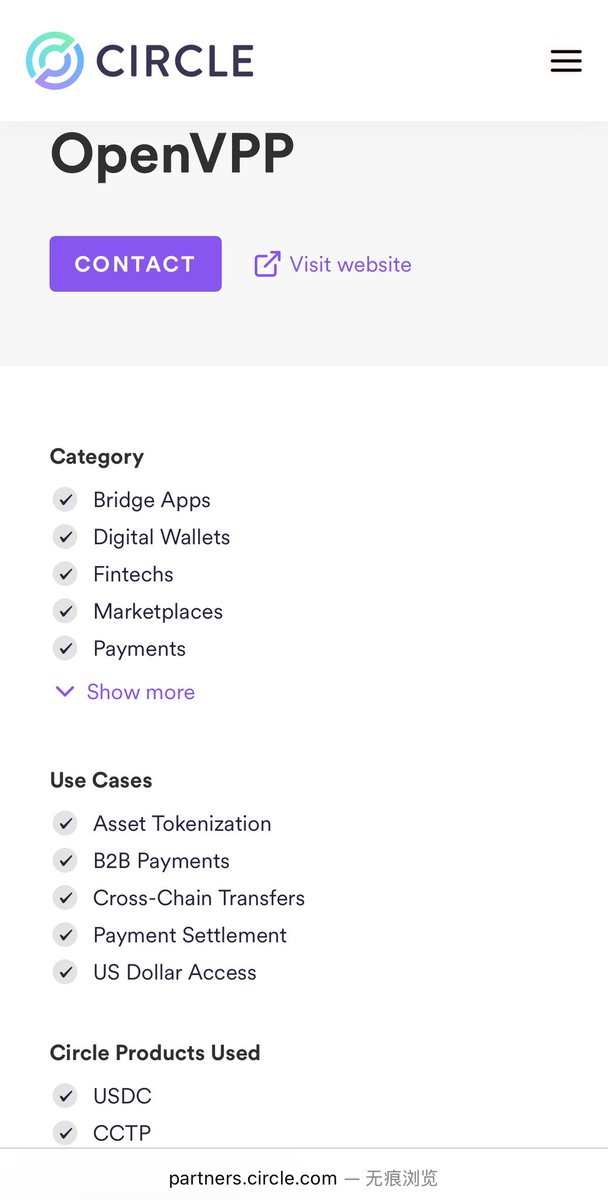The height and width of the screenshot is (1200, 608).
Task: Open the Visit website link
Action: [x=350, y=265]
